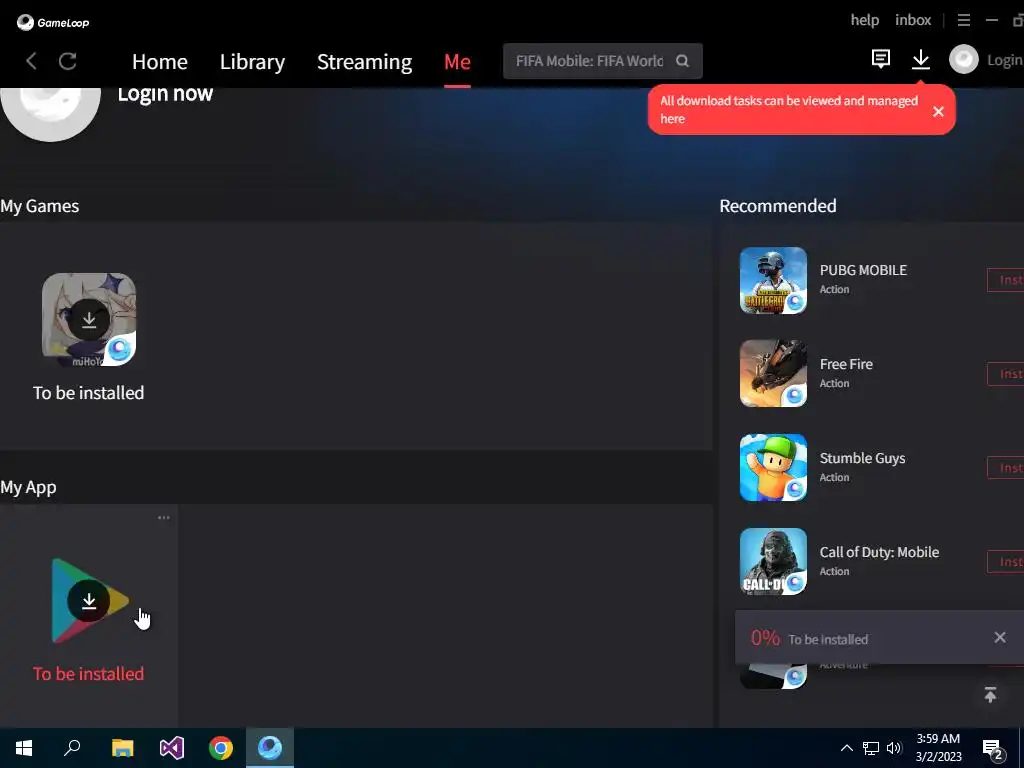This screenshot has width=1024, height=768.
Task: Click the GameLoop logo
Action: click(52, 22)
